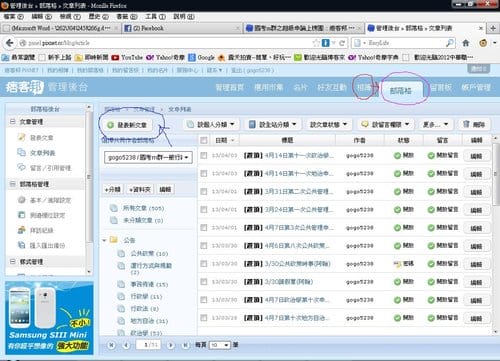
Task: Open the Google bookmark
Action: (201, 57)
